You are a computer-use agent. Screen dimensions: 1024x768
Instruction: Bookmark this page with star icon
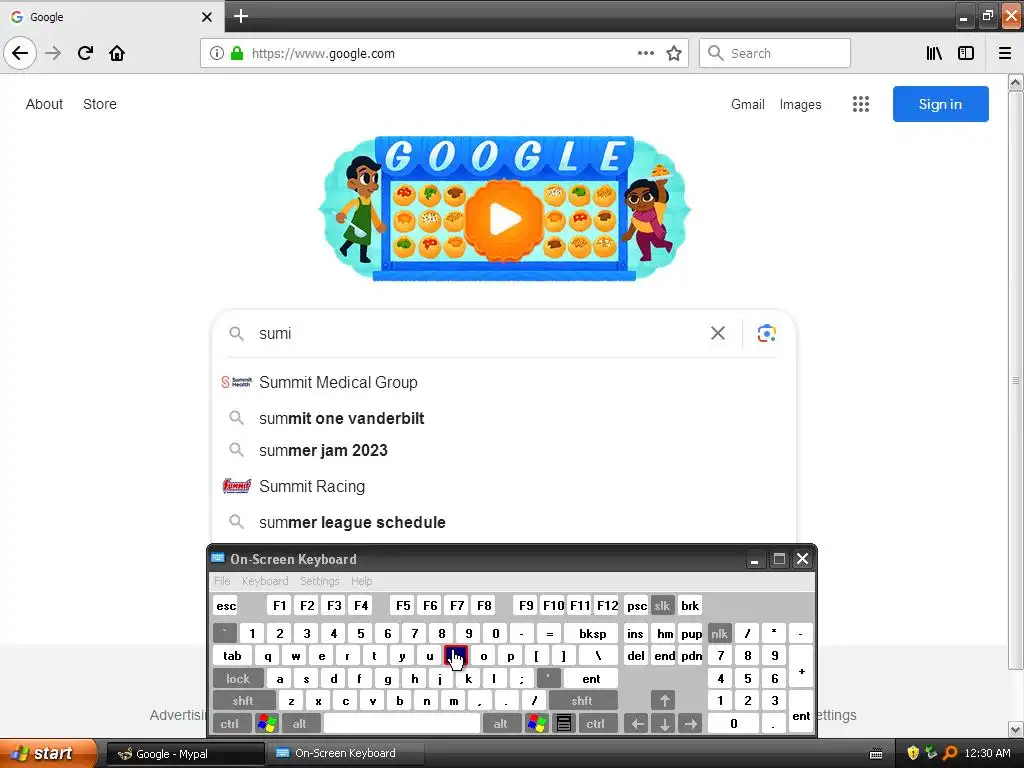click(674, 53)
